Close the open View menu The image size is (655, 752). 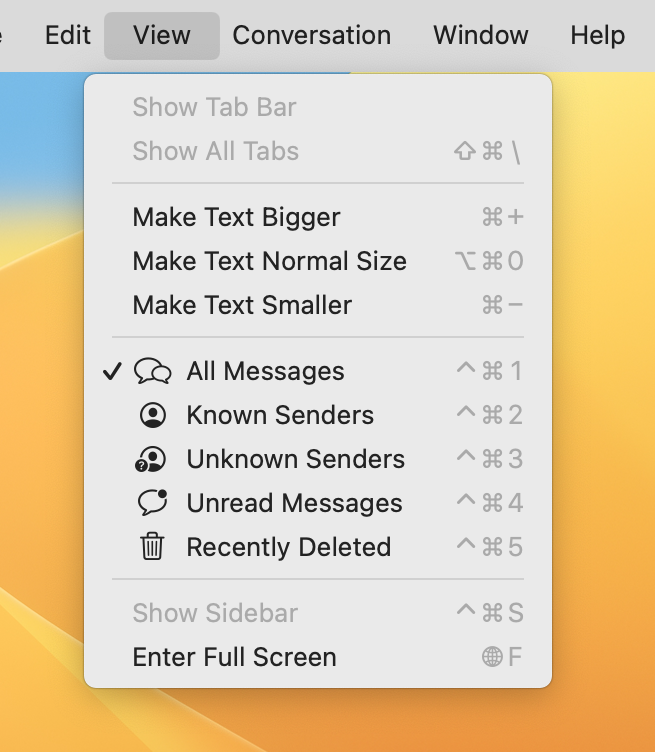coord(162,35)
